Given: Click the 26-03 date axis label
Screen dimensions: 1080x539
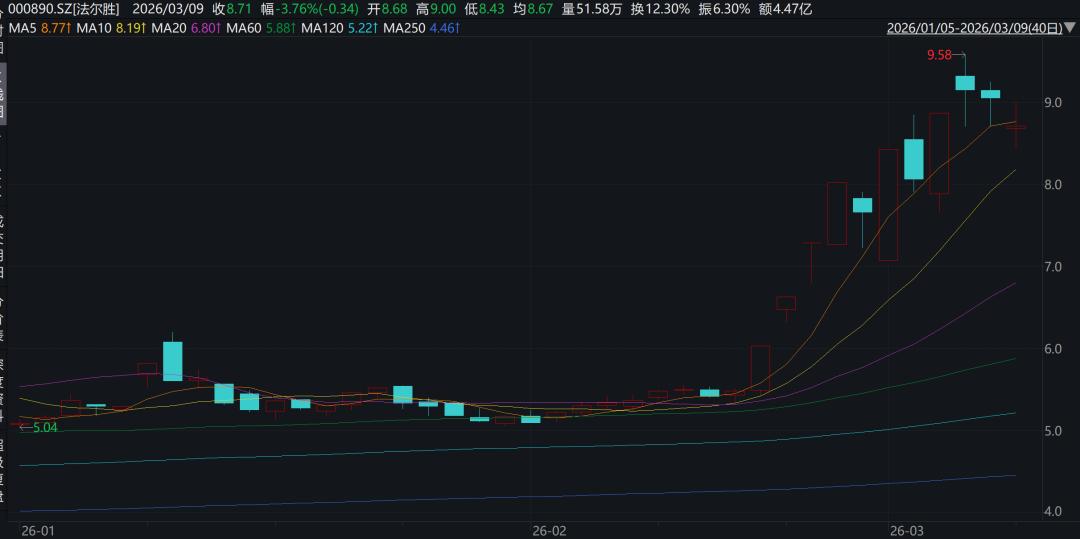Looking at the screenshot, I should 907,531.
